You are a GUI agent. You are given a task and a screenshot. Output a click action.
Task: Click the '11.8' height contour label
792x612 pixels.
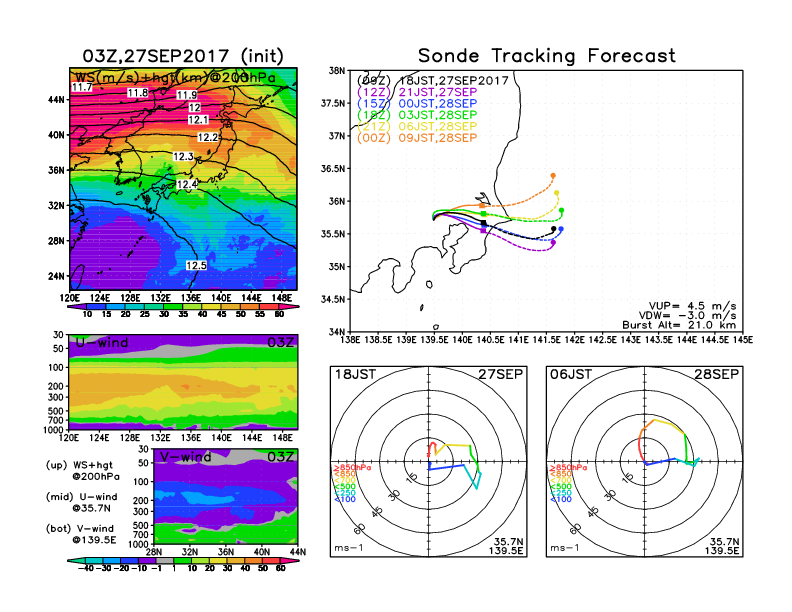pyautogui.click(x=137, y=93)
